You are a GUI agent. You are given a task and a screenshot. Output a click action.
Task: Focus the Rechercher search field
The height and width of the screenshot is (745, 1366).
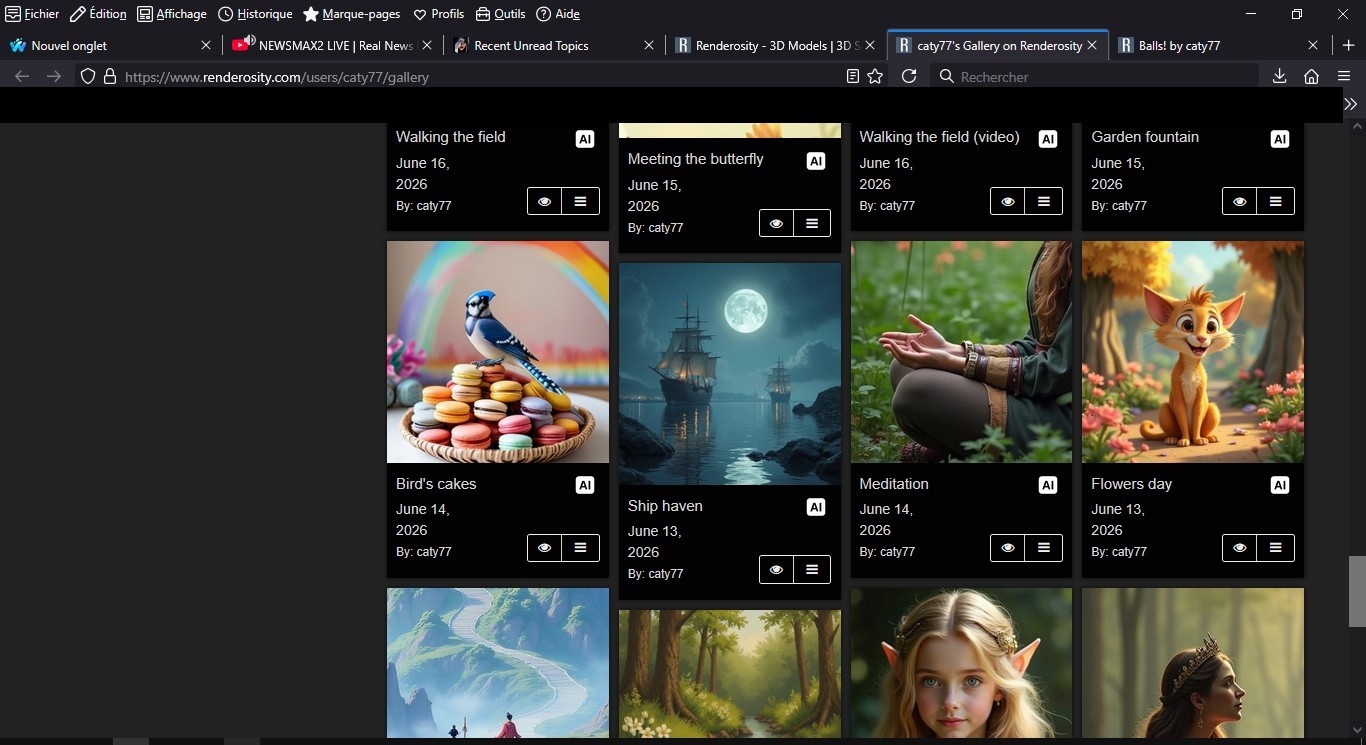coord(1095,76)
